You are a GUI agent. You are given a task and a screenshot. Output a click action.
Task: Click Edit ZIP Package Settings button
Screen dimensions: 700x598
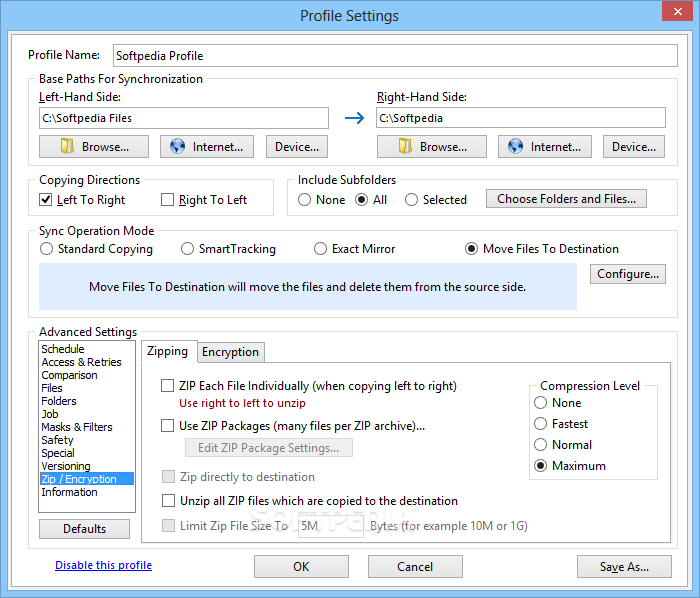[x=269, y=448]
